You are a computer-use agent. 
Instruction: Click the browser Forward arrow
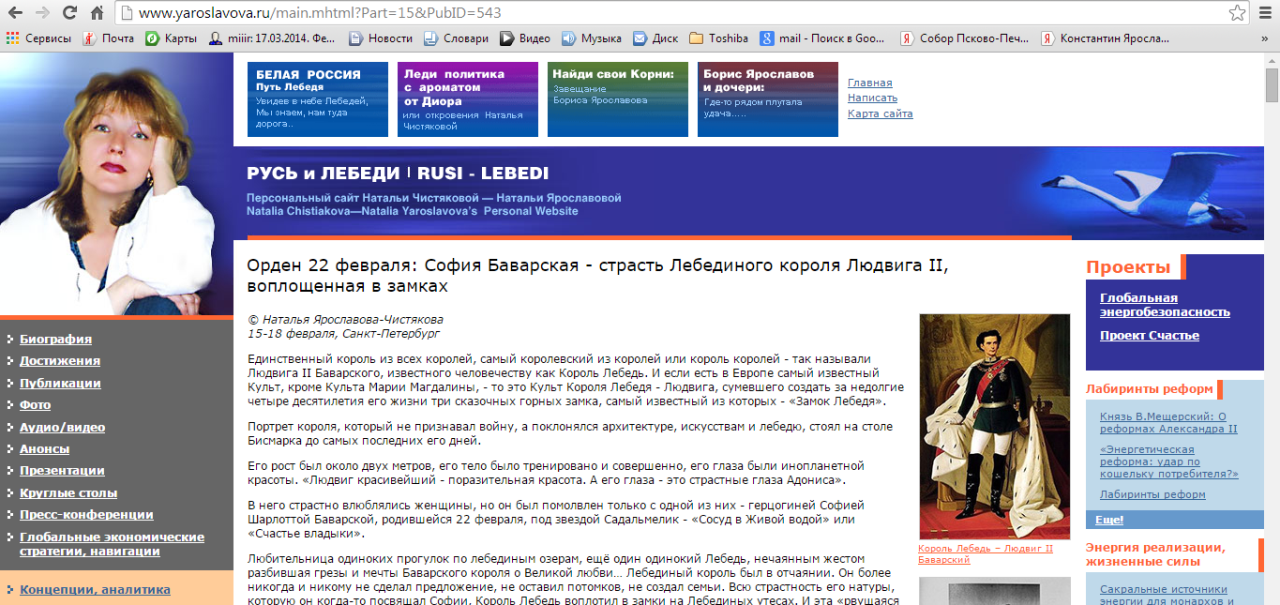[43, 13]
